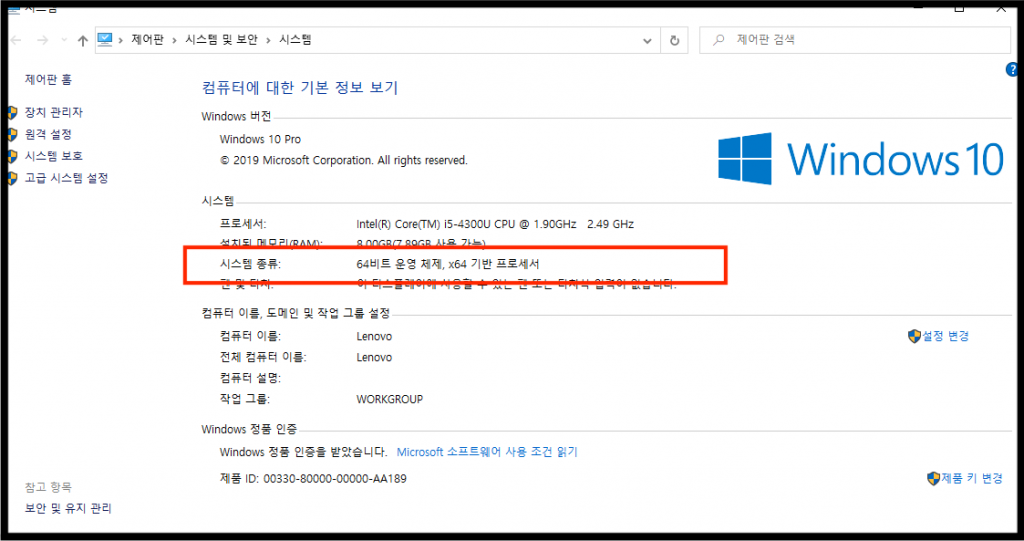Go up one folder level arrow

[83, 41]
